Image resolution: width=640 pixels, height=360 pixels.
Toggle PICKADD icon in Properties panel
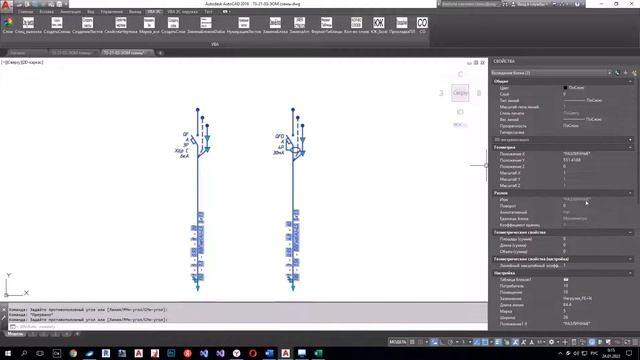[617, 73]
